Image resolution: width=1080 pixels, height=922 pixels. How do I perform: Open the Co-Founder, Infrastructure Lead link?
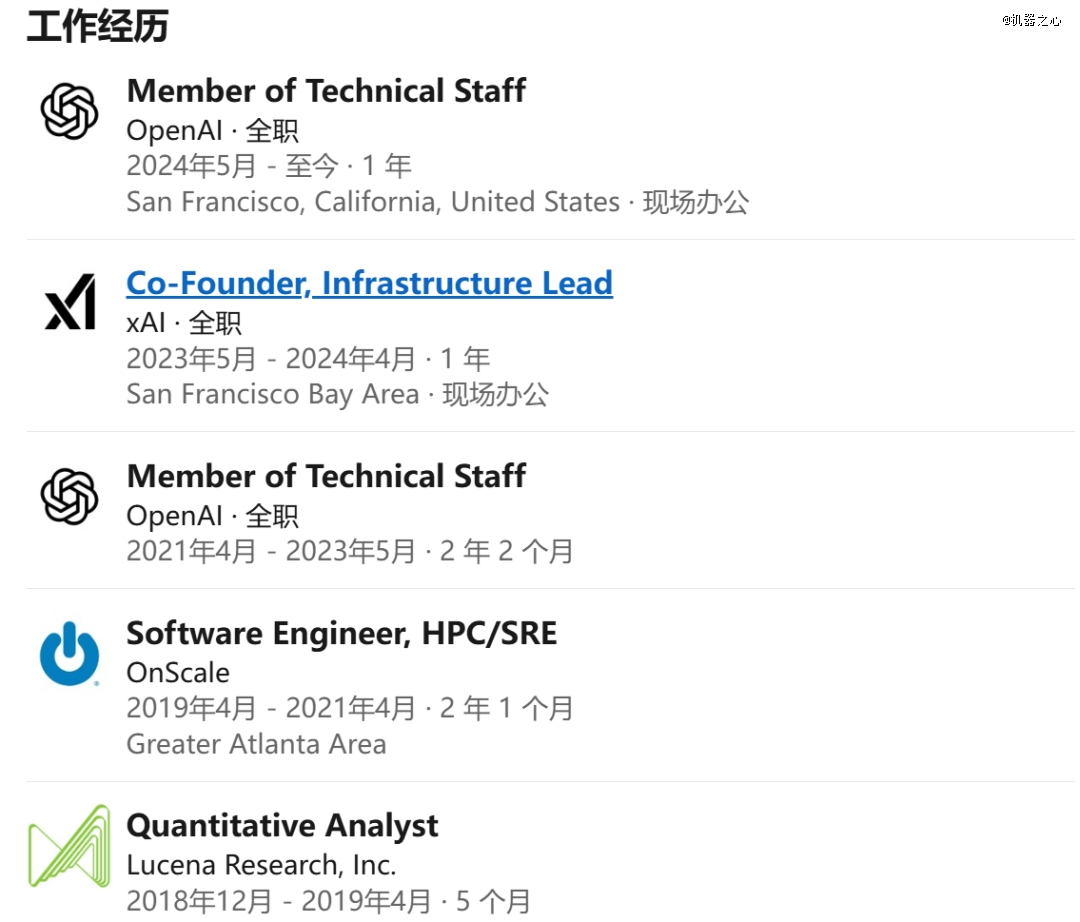tap(369, 283)
